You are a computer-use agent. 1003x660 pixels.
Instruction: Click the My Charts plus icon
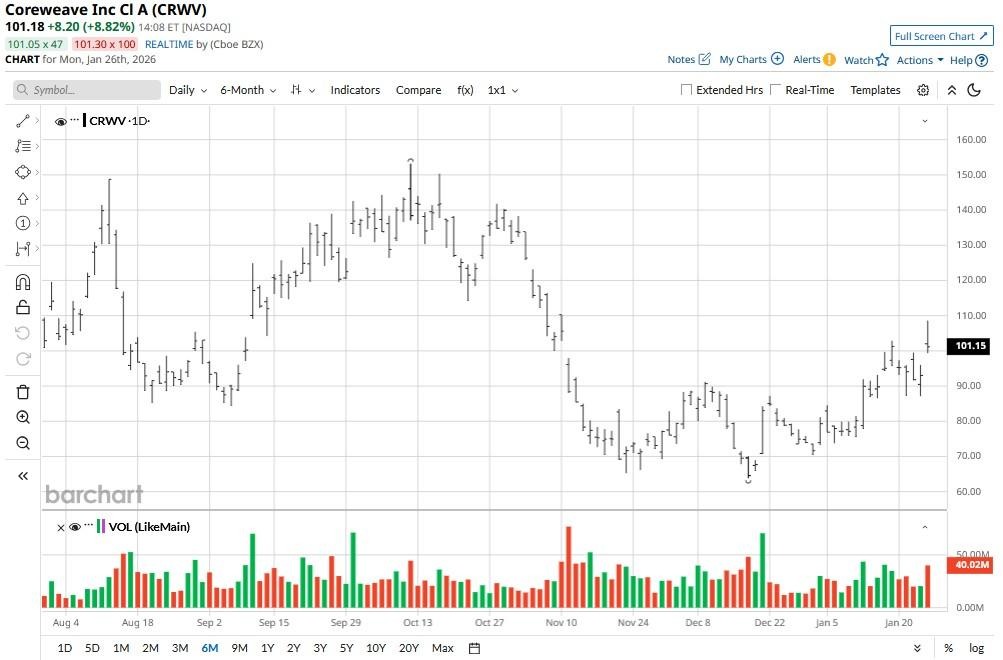point(777,59)
